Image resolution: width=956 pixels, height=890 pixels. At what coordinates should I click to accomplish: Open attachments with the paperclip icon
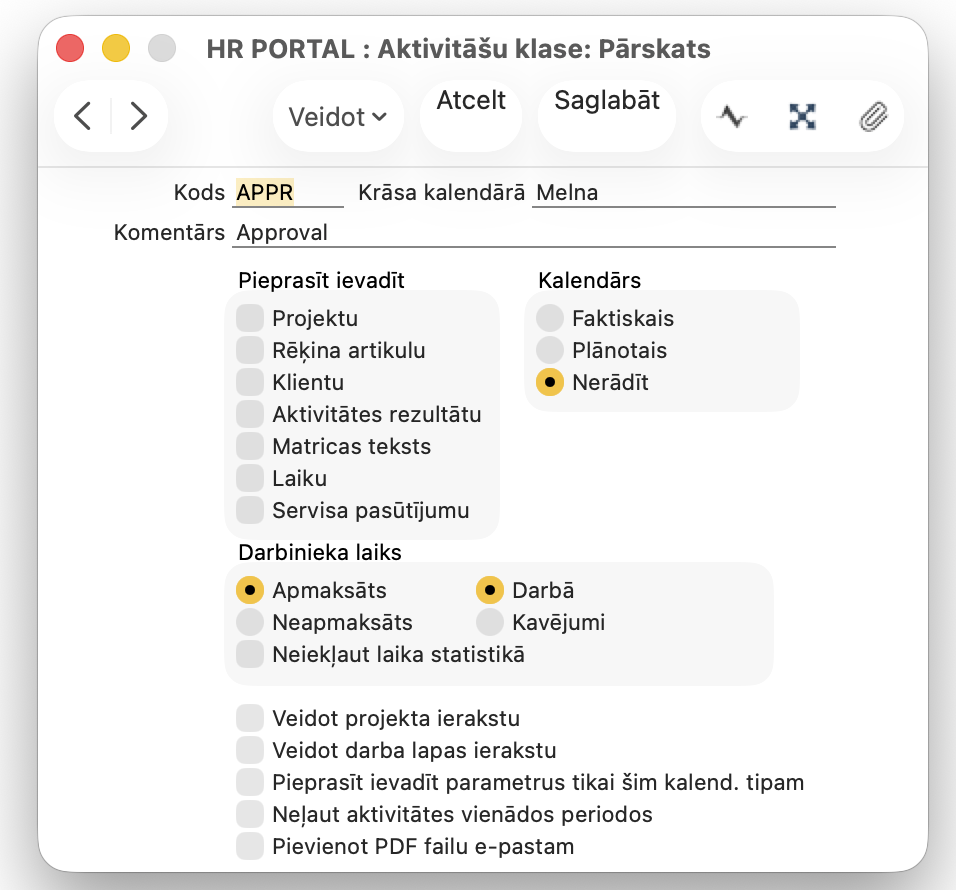point(873,117)
